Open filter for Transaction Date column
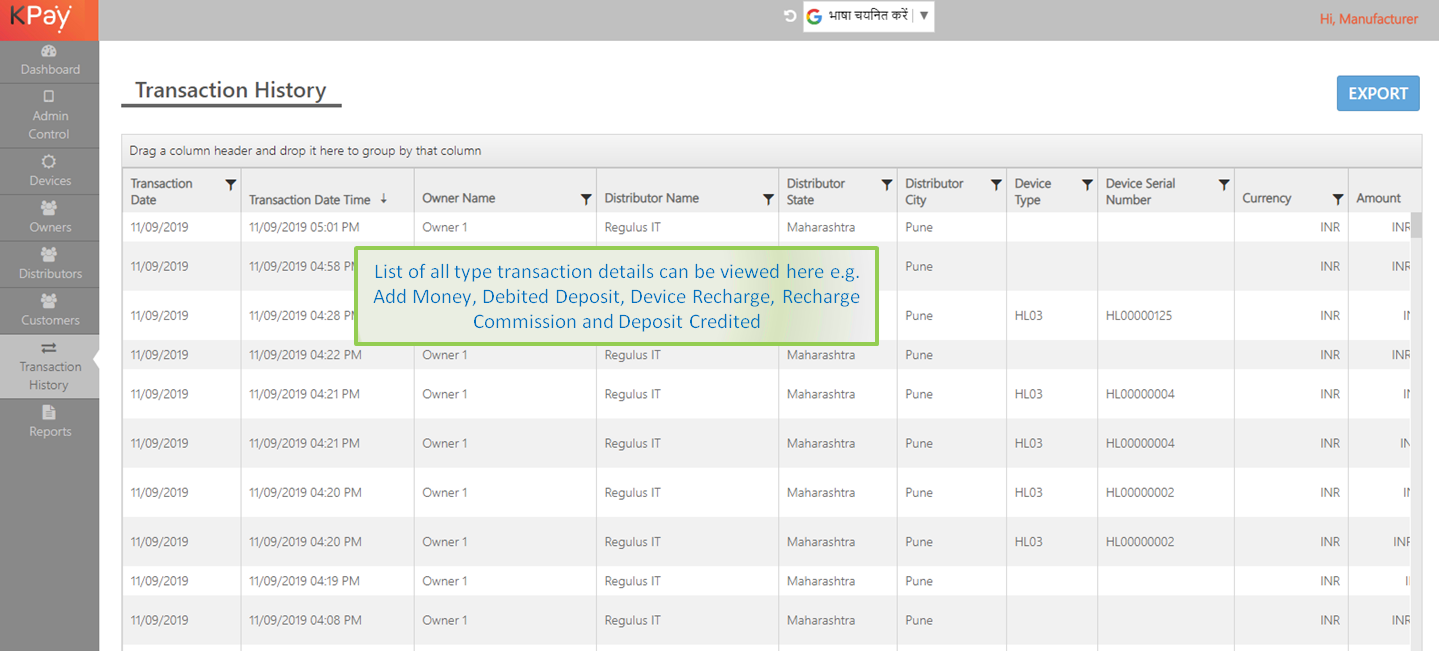The image size is (1439, 652). (231, 185)
